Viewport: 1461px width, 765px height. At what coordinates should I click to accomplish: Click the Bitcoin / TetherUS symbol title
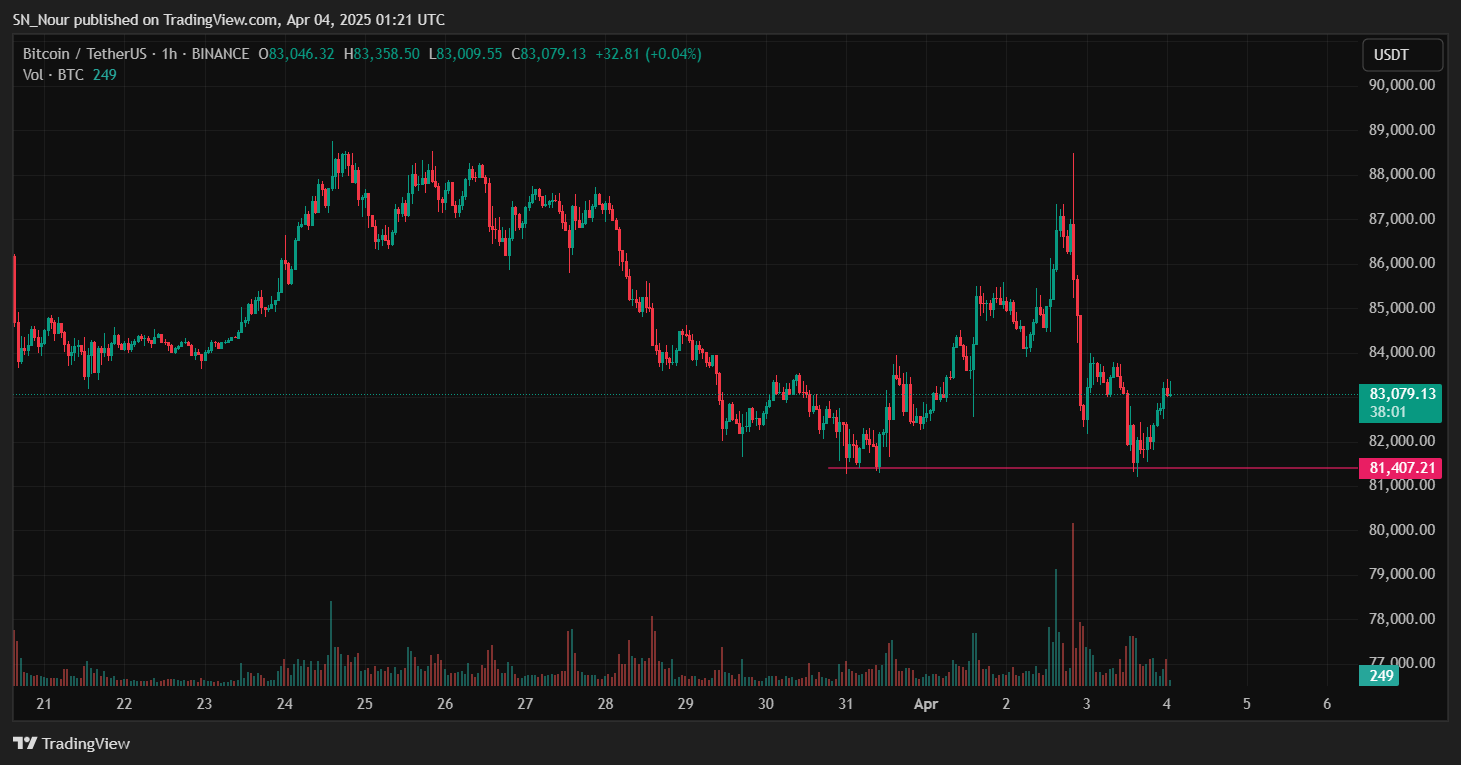85,54
